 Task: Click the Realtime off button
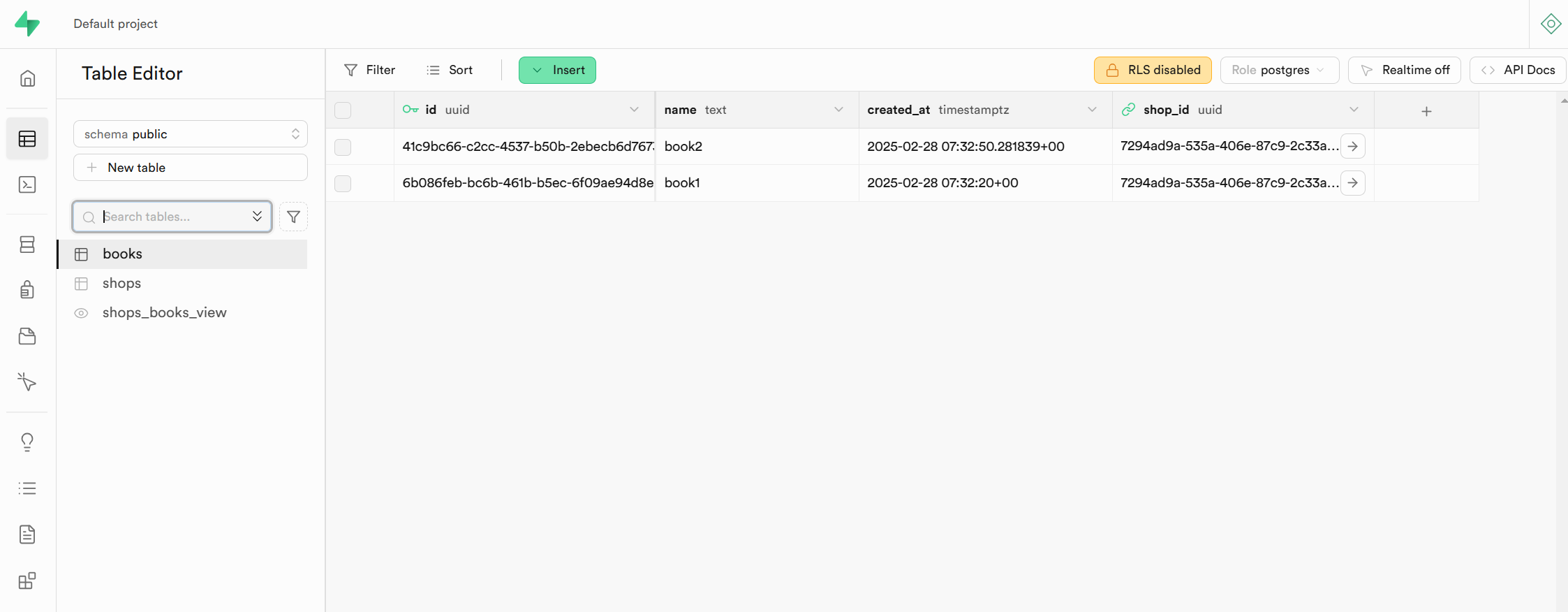click(x=1405, y=70)
